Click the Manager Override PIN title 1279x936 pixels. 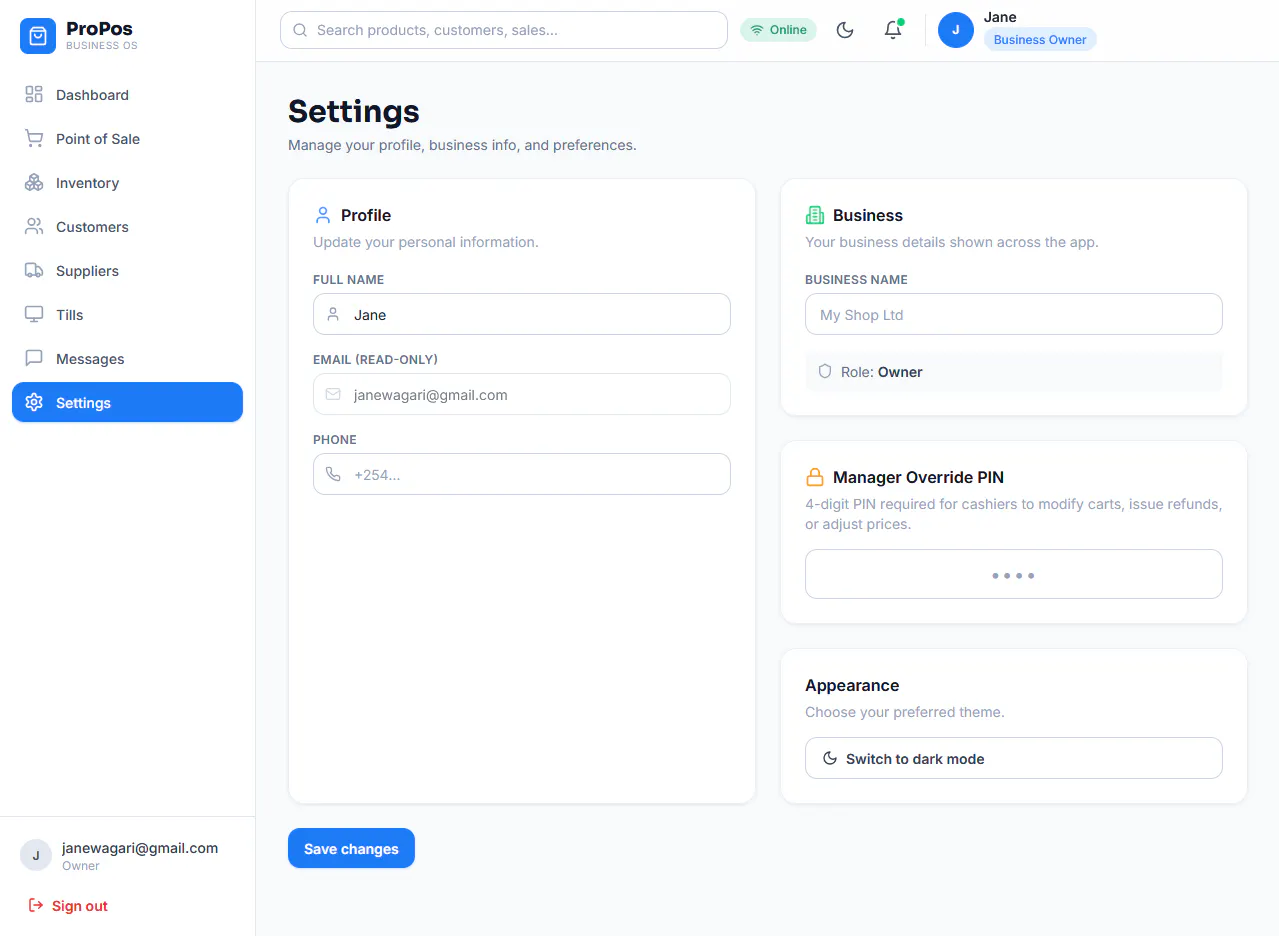pos(918,477)
